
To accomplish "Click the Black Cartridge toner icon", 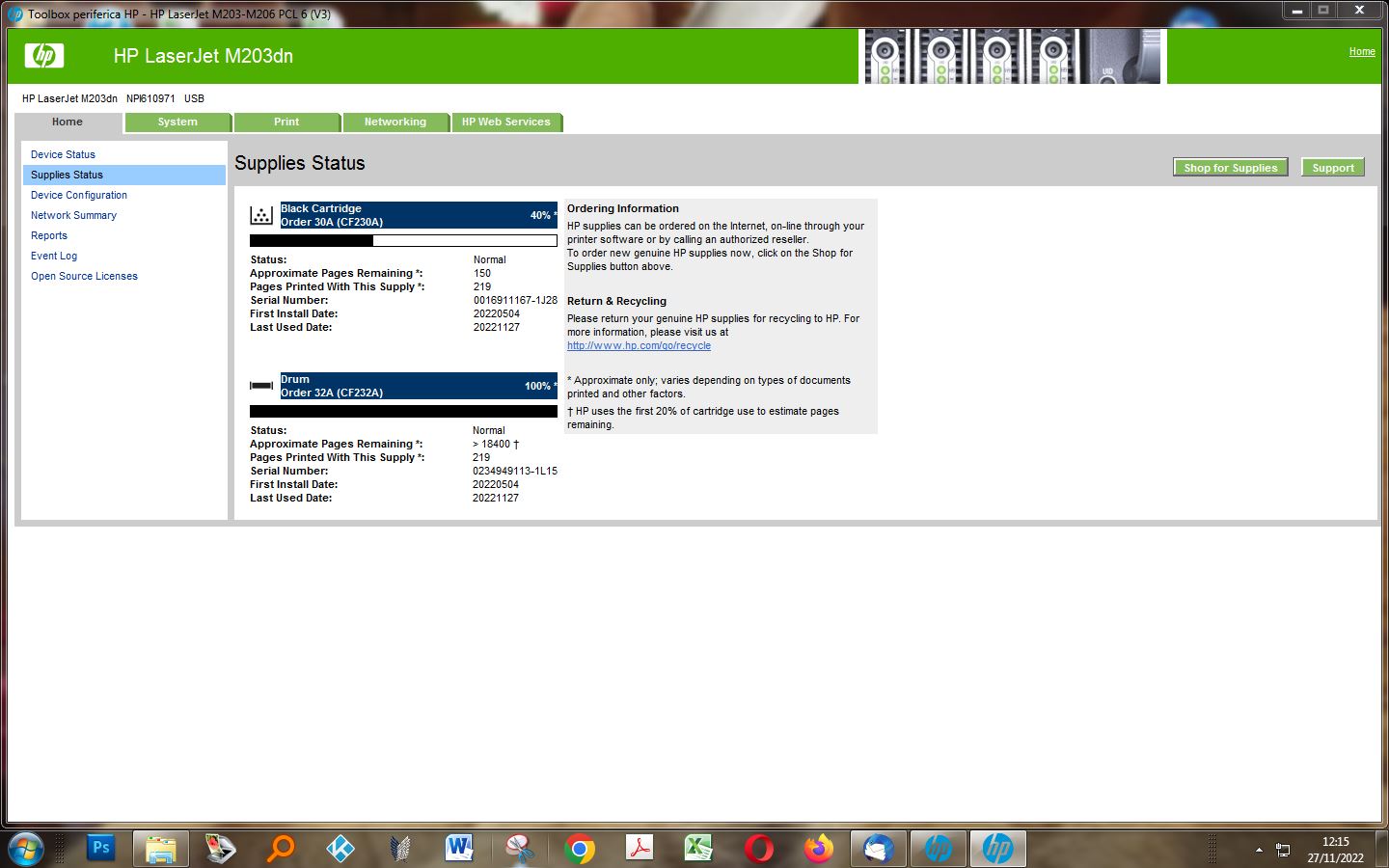I will (261, 215).
